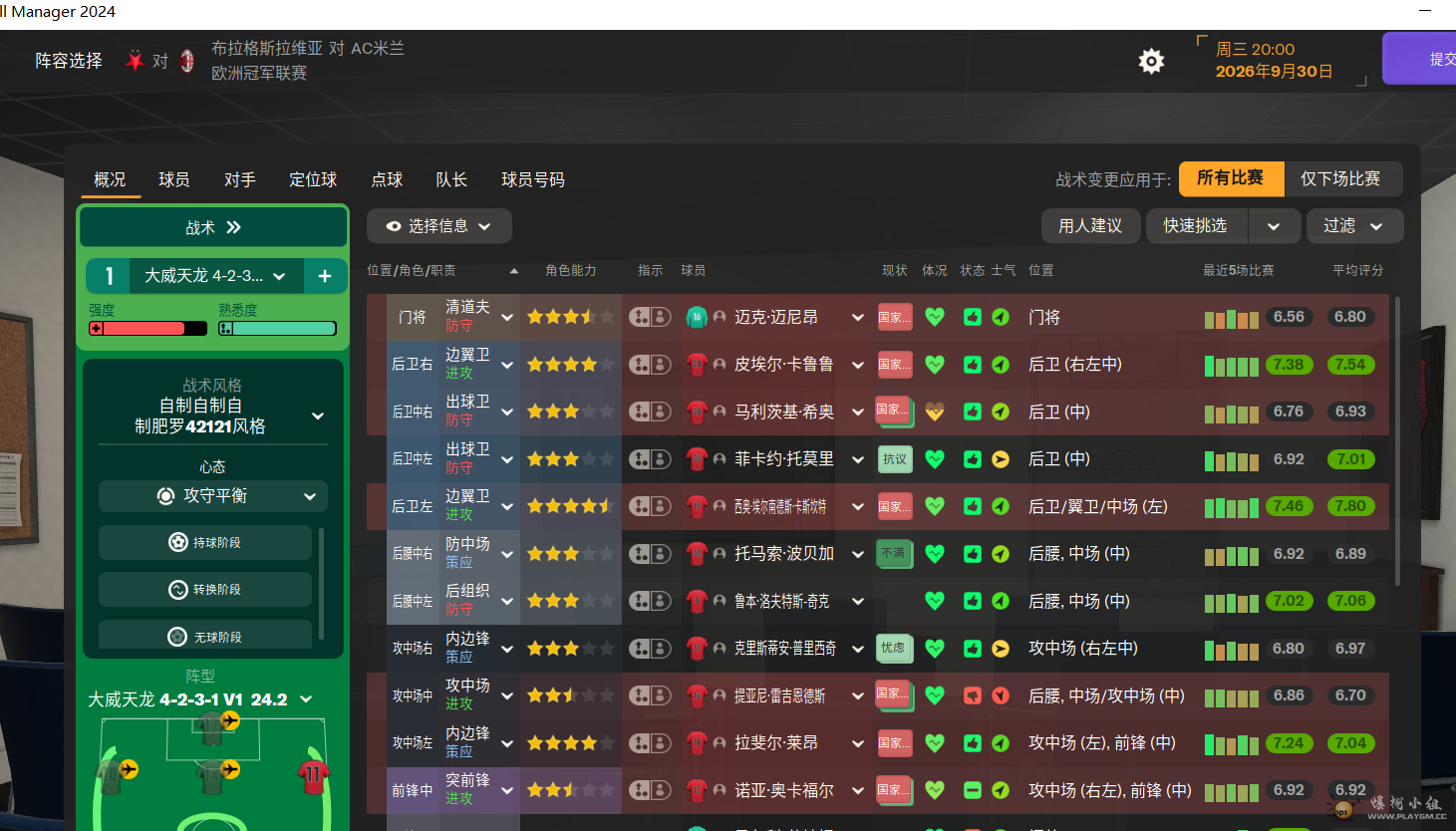Expand the 快速挑选 arrow dropdown

point(1274,226)
